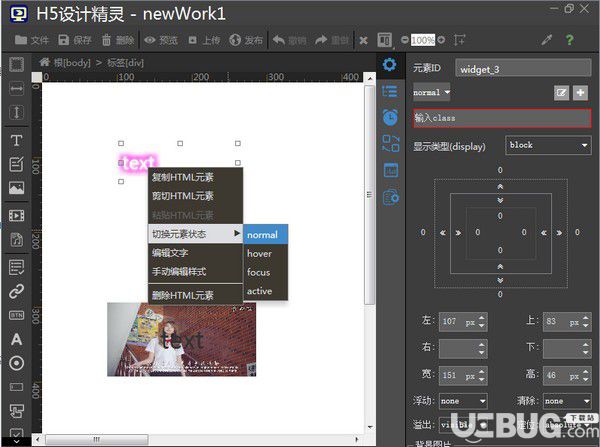Select the radio button circle tool
Screen dimensions: 600x447
point(16,363)
